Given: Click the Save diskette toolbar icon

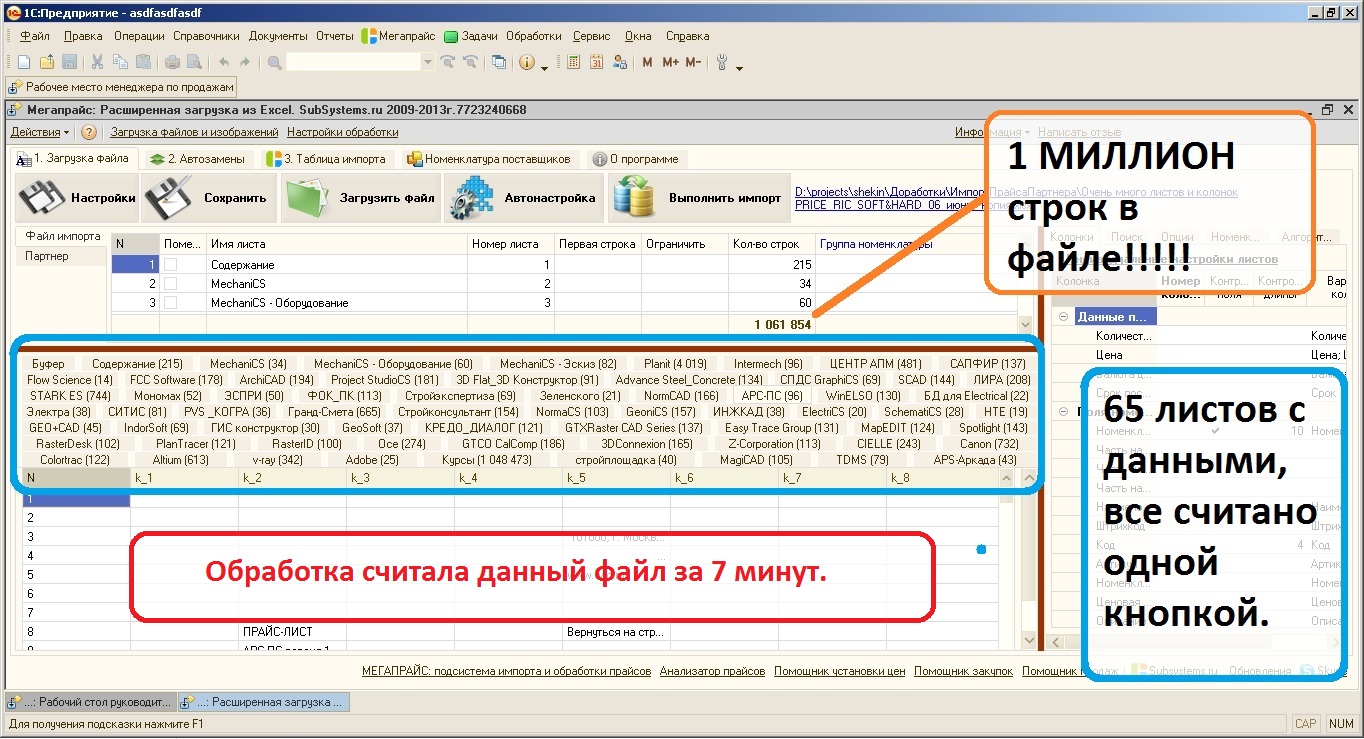Looking at the screenshot, I should pyautogui.click(x=70, y=62).
